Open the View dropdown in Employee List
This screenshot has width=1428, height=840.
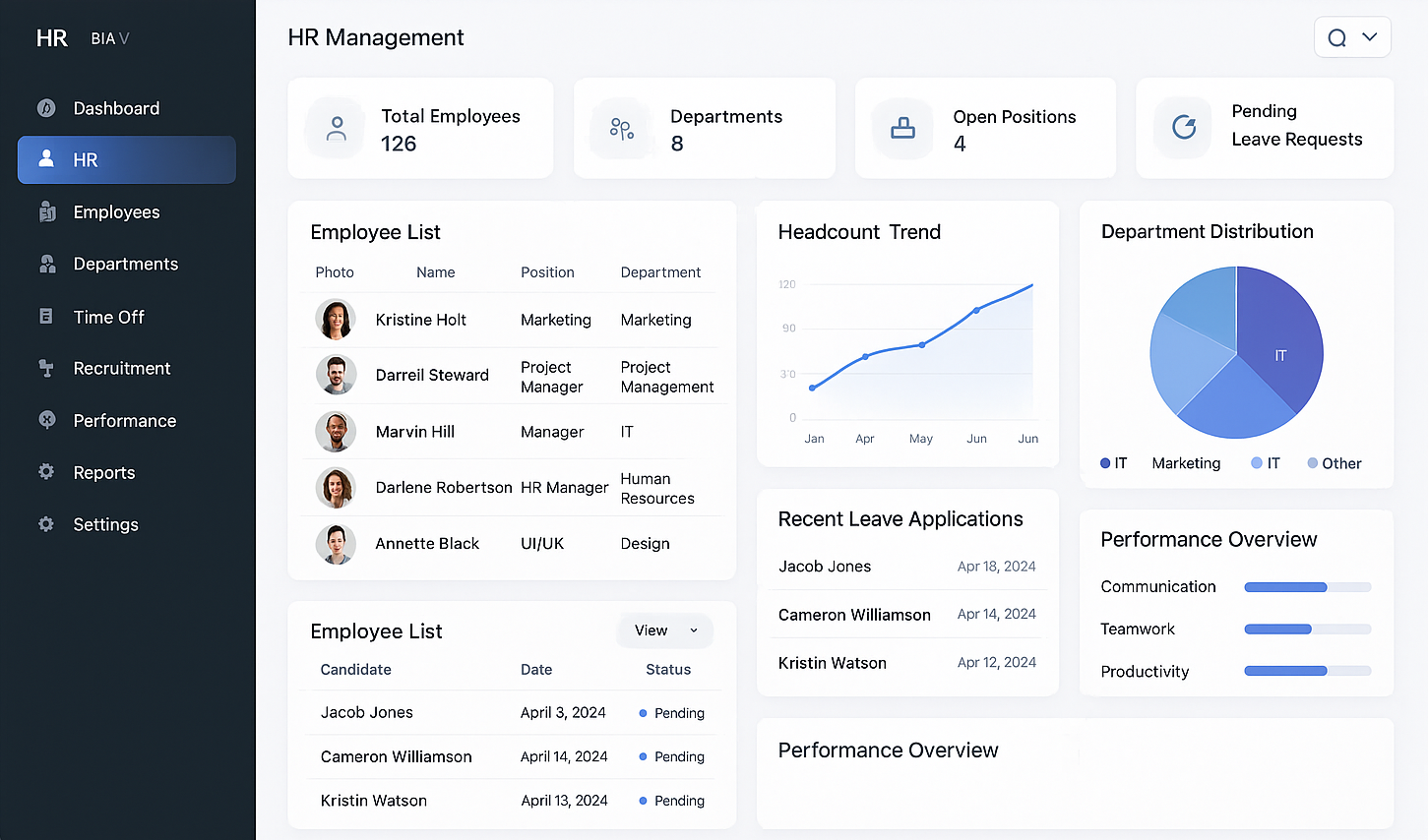coord(665,630)
